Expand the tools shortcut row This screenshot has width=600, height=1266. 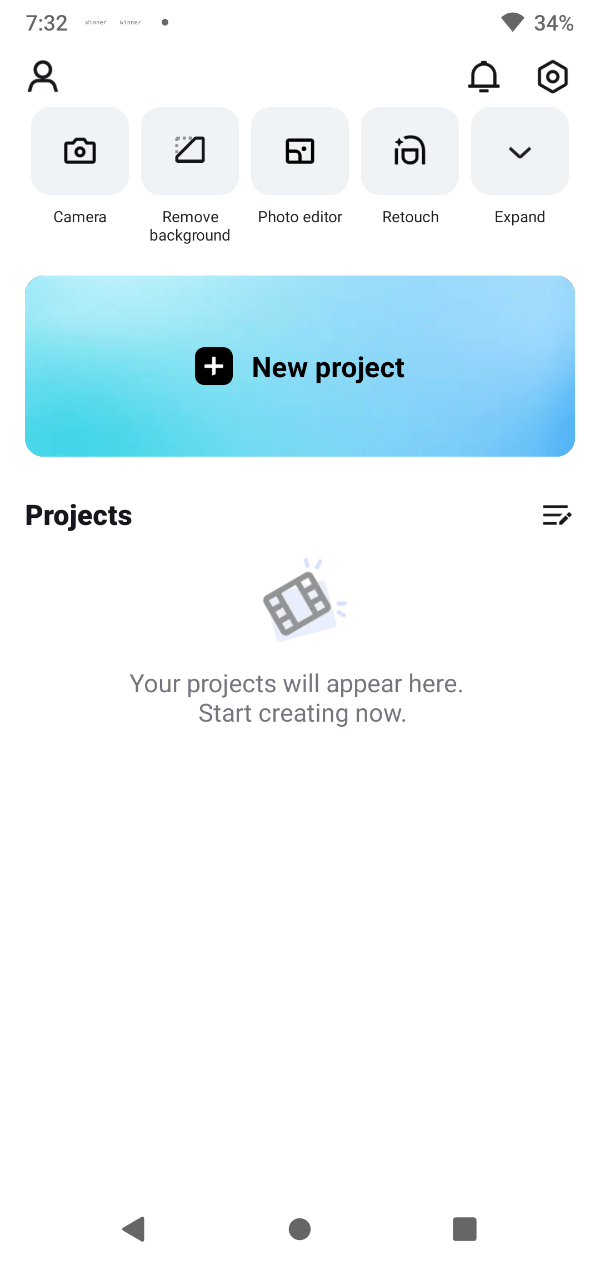(520, 151)
